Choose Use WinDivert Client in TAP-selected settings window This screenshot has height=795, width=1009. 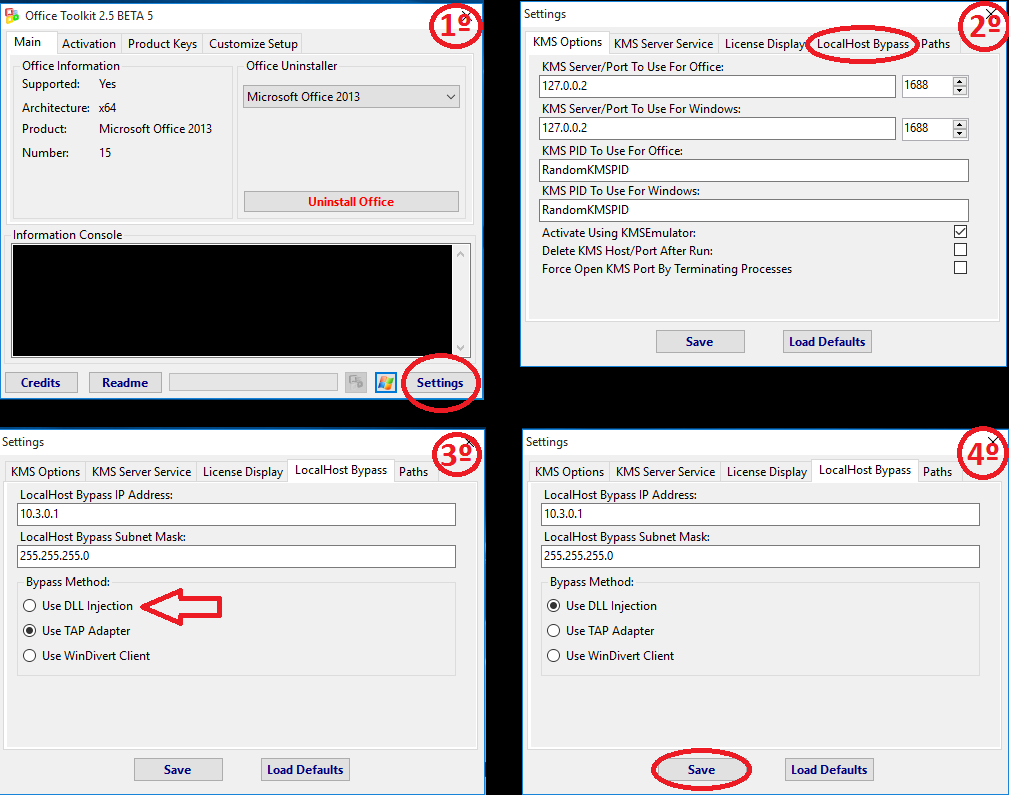(30, 656)
